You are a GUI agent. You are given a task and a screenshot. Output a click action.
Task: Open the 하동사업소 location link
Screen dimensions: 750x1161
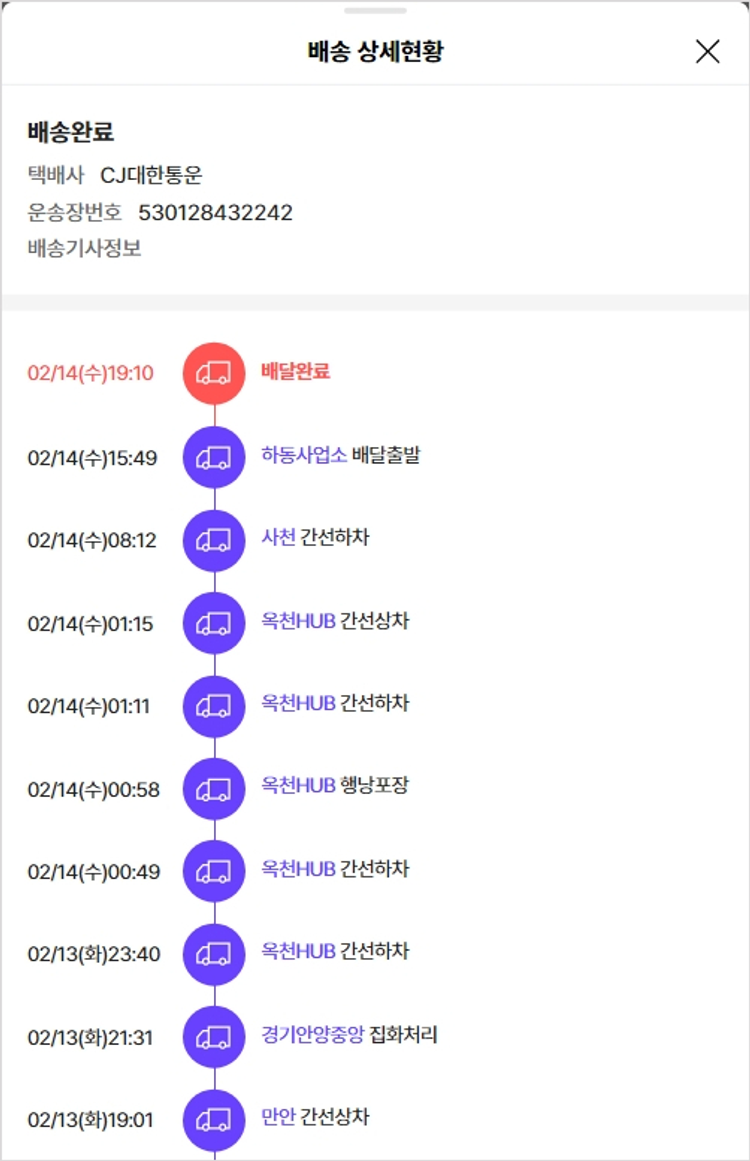pyautogui.click(x=303, y=455)
